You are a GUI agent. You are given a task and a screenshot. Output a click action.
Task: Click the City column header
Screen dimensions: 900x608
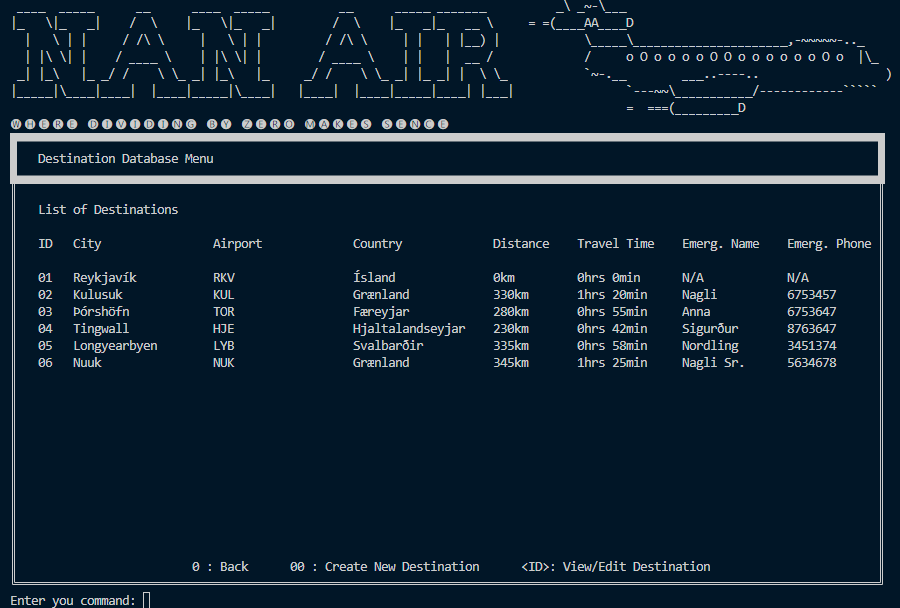coord(87,244)
